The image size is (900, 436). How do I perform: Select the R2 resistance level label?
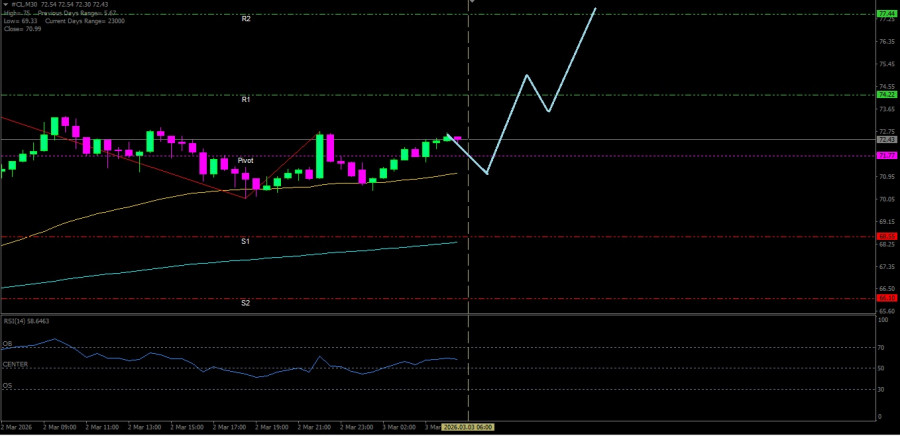pos(246,19)
